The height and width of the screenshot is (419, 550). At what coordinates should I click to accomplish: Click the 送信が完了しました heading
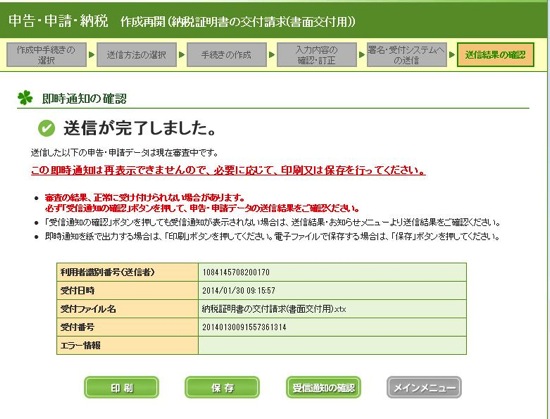140,128
